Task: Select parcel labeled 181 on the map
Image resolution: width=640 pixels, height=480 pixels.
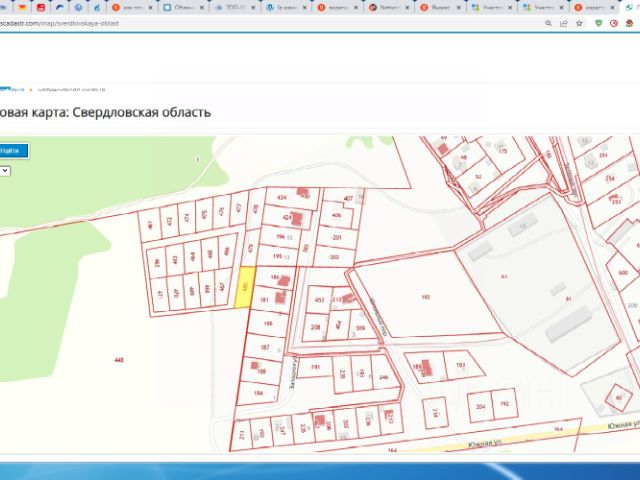Action: [x=269, y=300]
